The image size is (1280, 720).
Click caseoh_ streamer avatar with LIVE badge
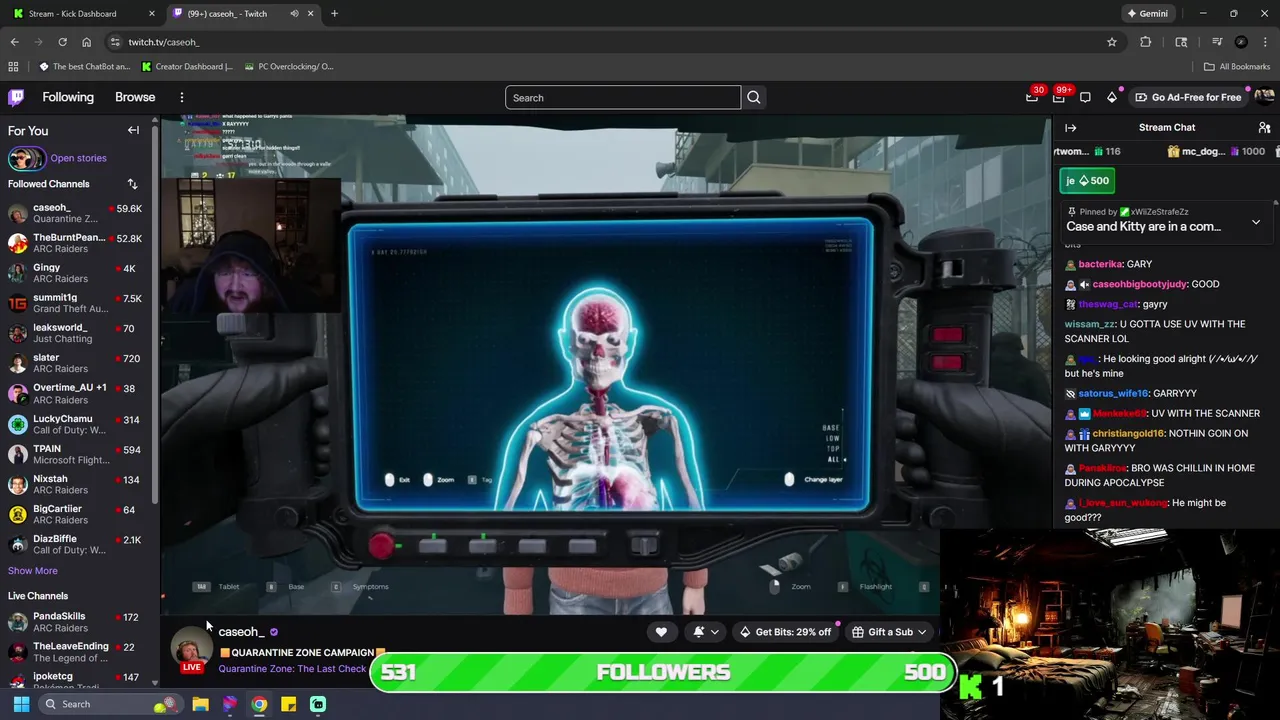tap(191, 650)
